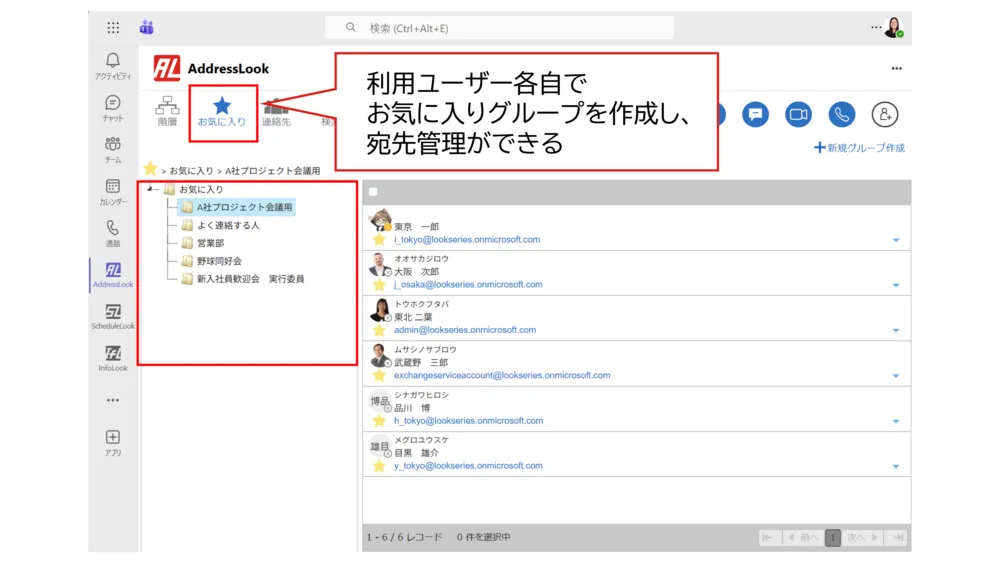Select the 新入社員歓迎会 実行委員 folder
1000x563 pixels.
(242, 279)
